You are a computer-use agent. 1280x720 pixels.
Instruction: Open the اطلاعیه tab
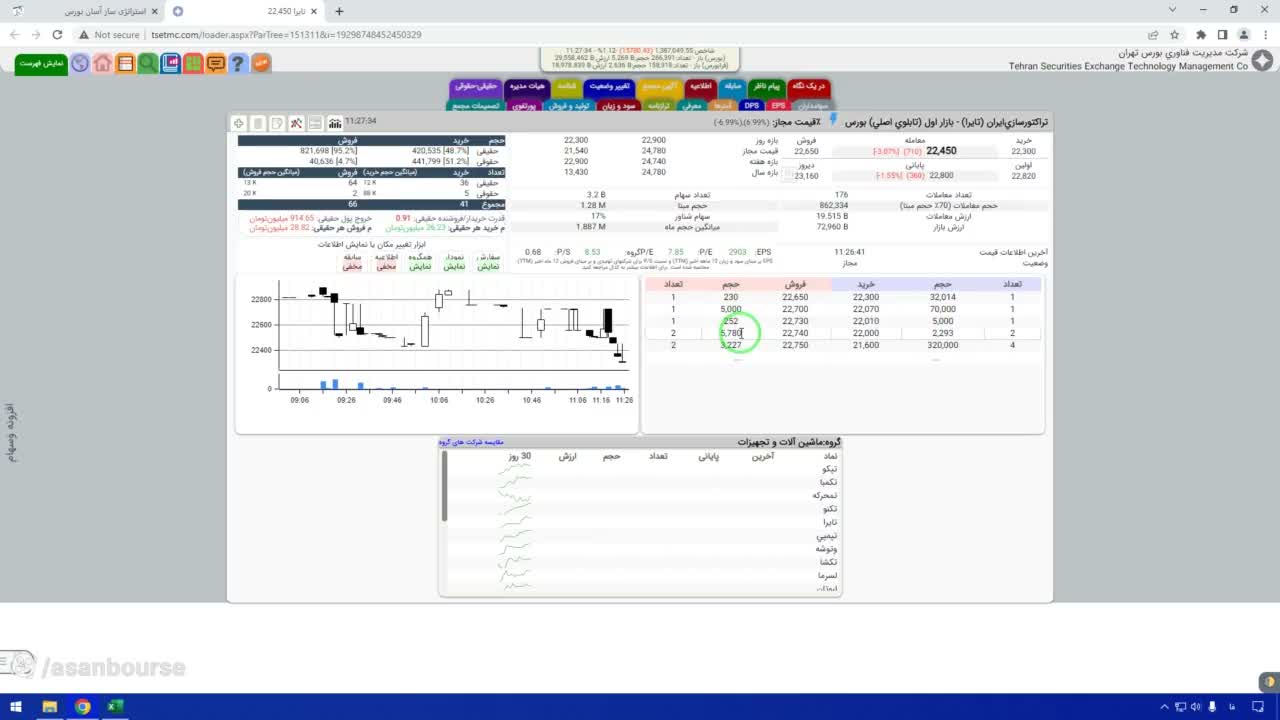701,86
